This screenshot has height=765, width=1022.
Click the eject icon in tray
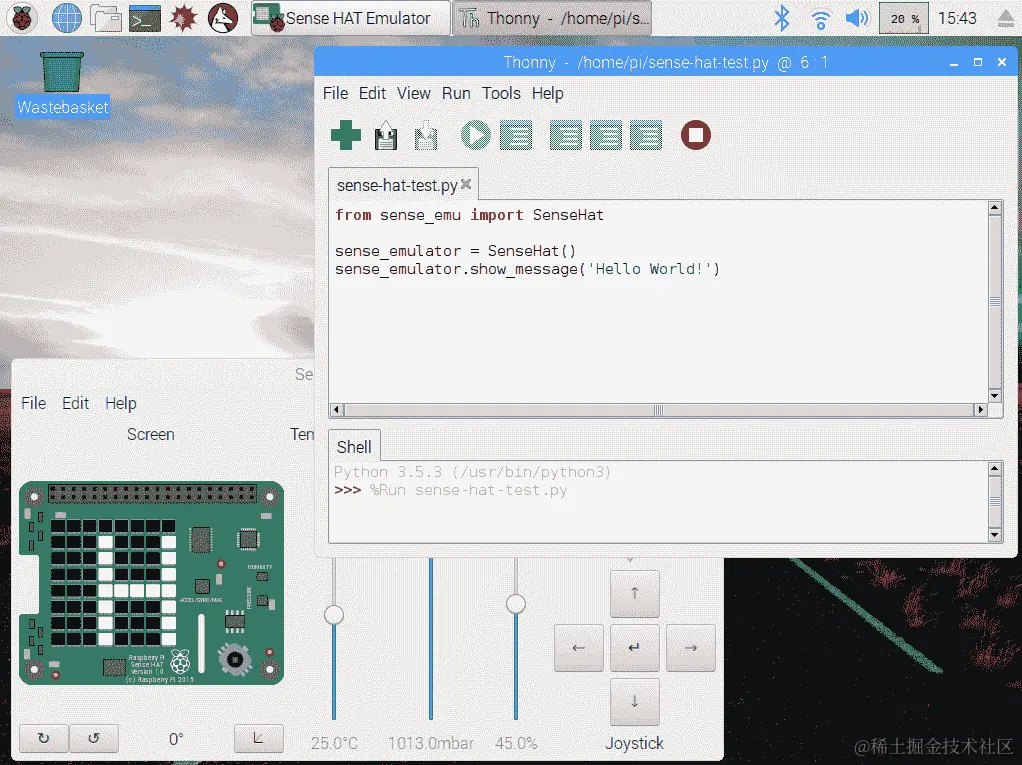(1006, 19)
